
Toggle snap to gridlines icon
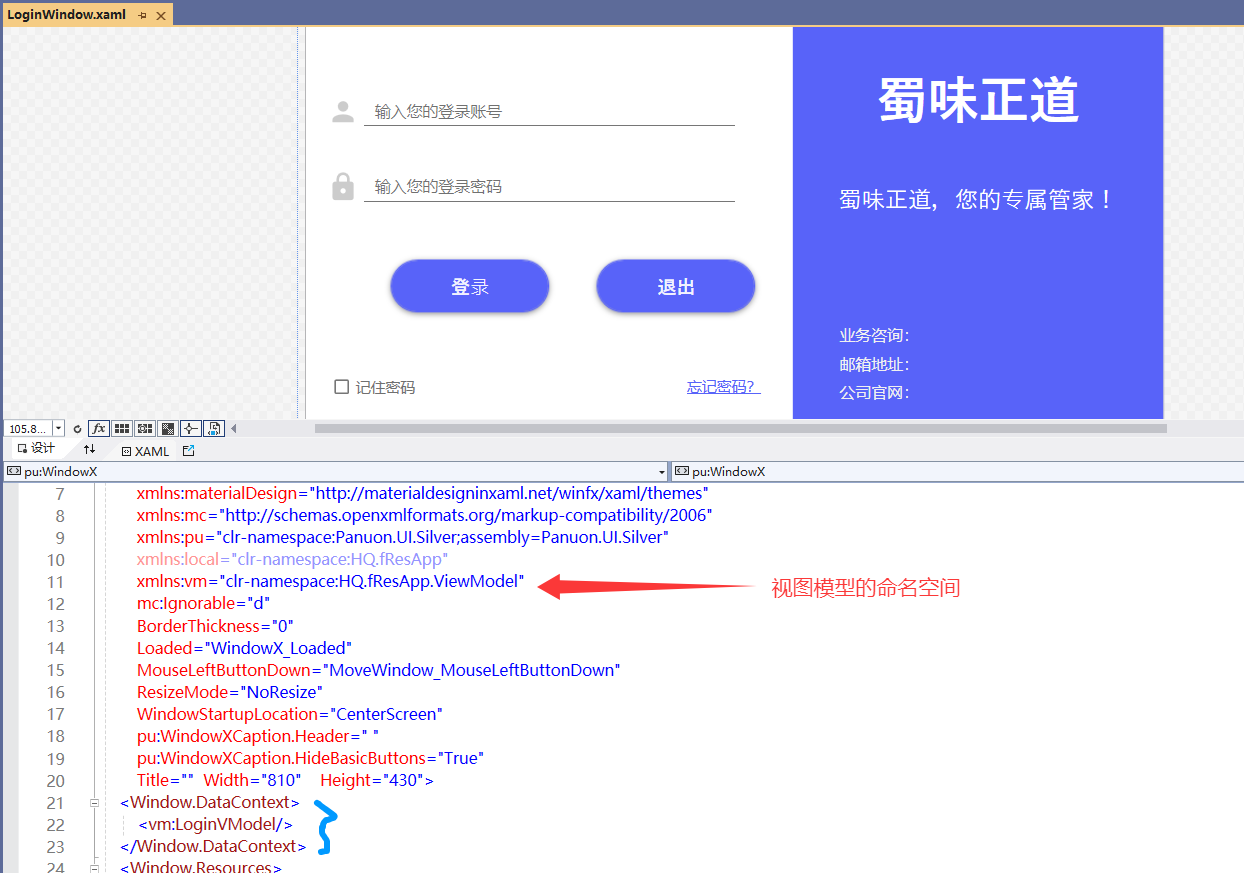coord(145,428)
